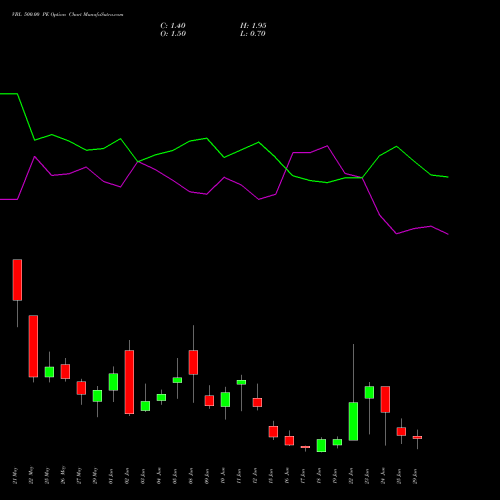
Task: Click the 27 May date axis label
Action: 79,476
